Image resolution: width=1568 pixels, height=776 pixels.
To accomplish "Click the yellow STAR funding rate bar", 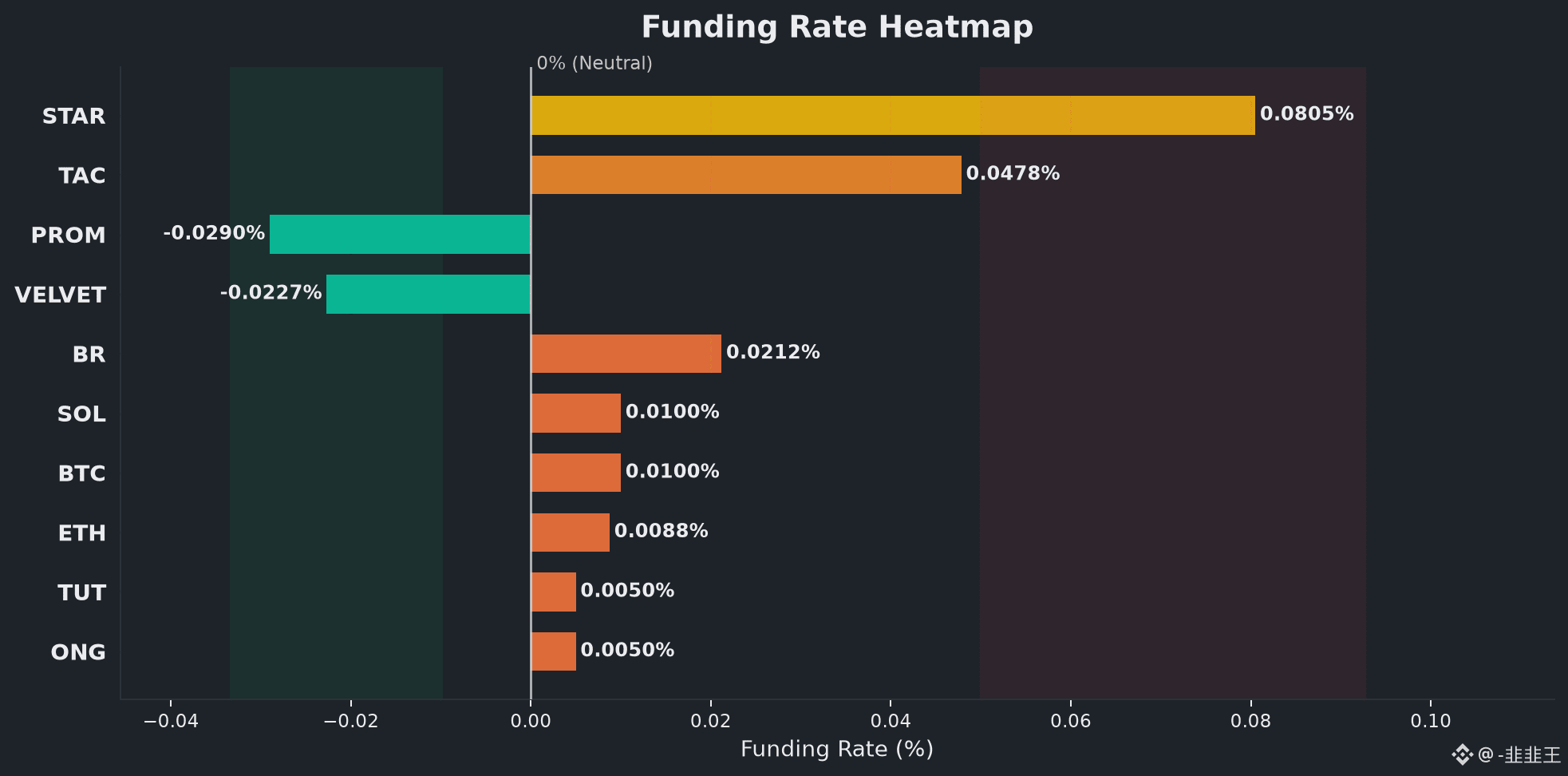I will 893,115.
